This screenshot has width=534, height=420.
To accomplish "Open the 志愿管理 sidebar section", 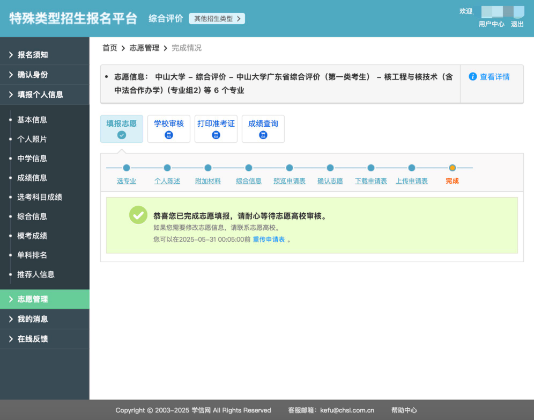I will pyautogui.click(x=44, y=299).
